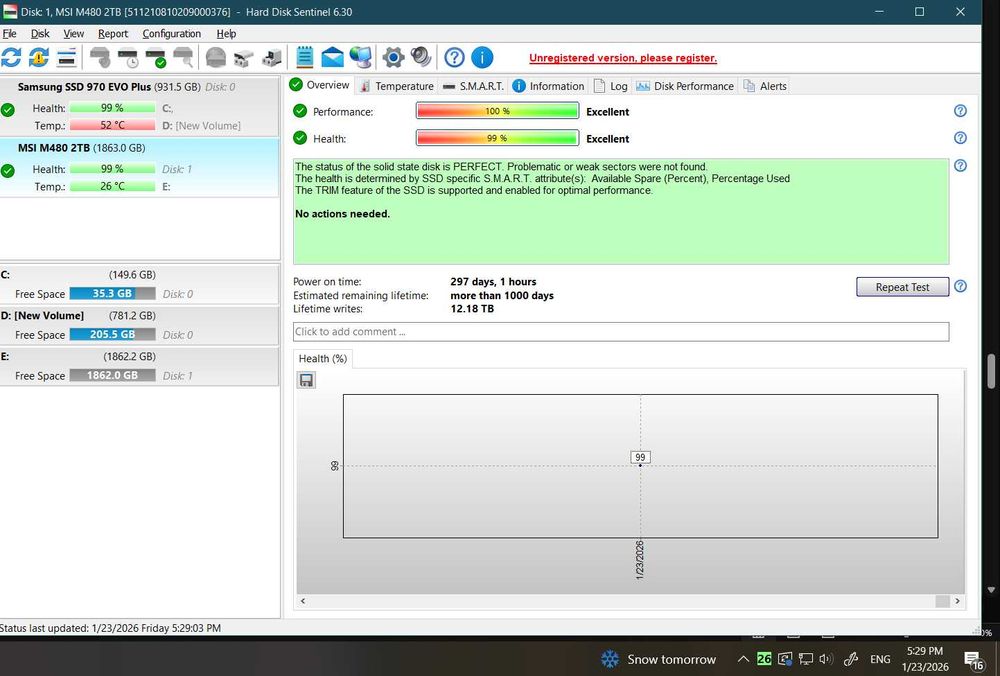The height and width of the screenshot is (676, 1000).
Task: Click the gray speaker sound icon
Action: (421, 57)
